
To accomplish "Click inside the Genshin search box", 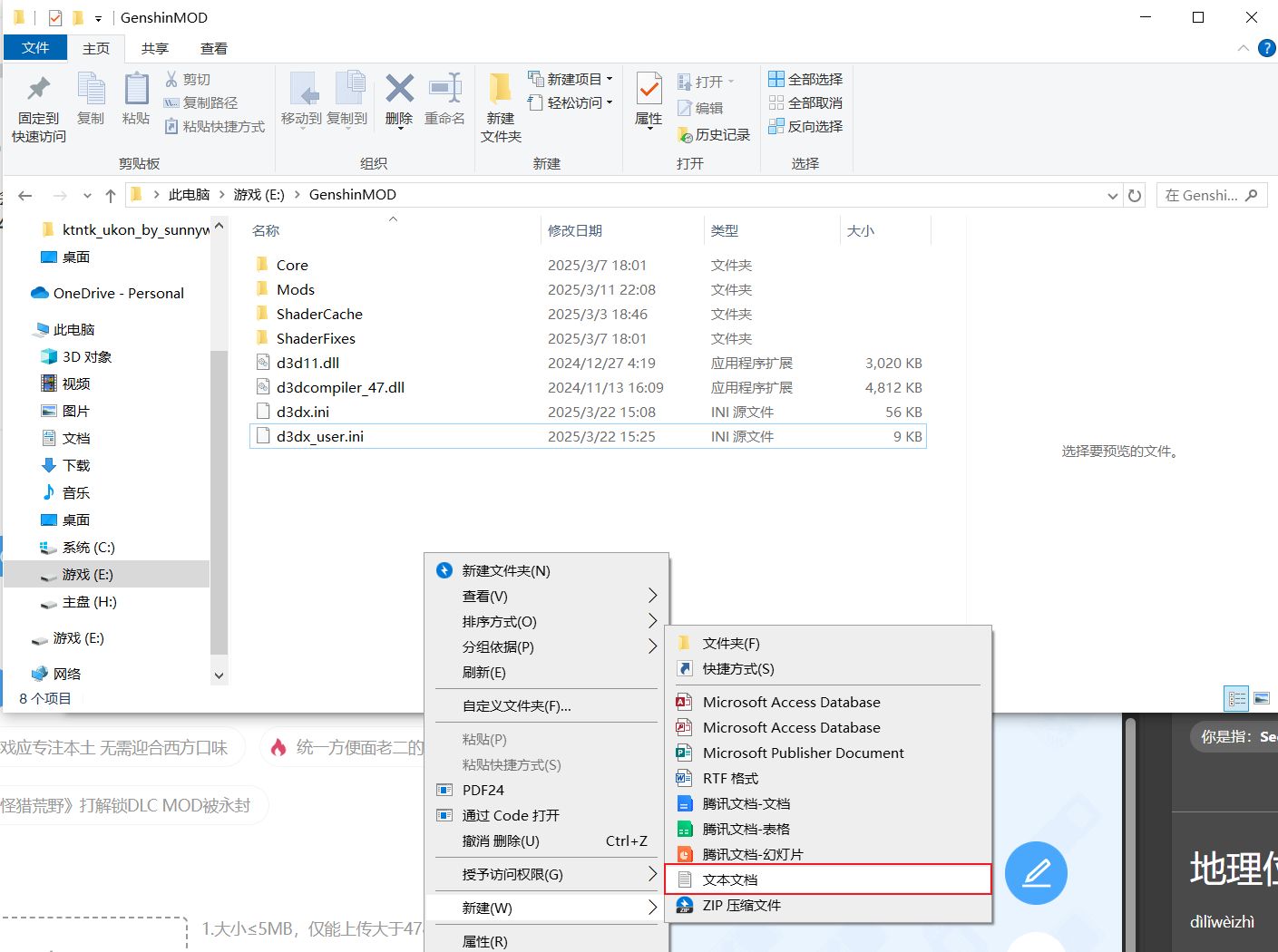I will (x=1206, y=194).
